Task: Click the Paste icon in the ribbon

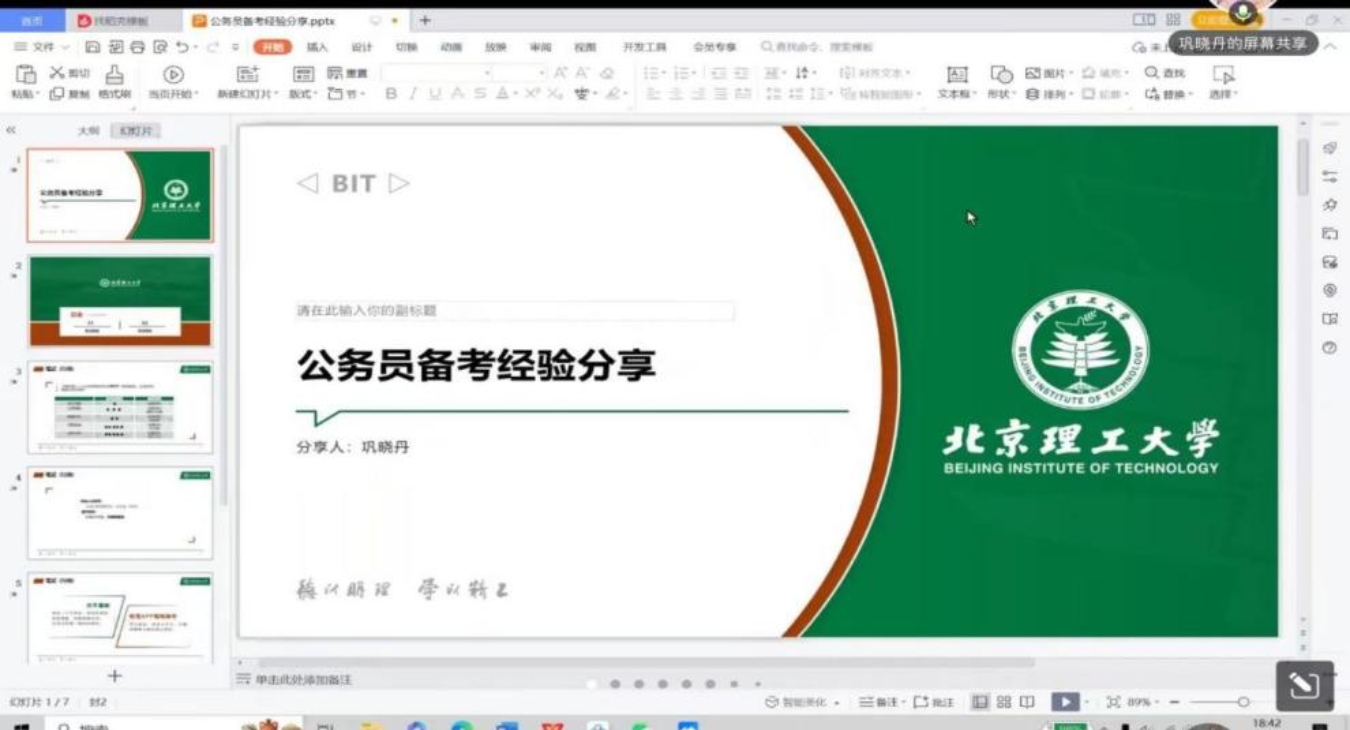Action: [x=25, y=75]
